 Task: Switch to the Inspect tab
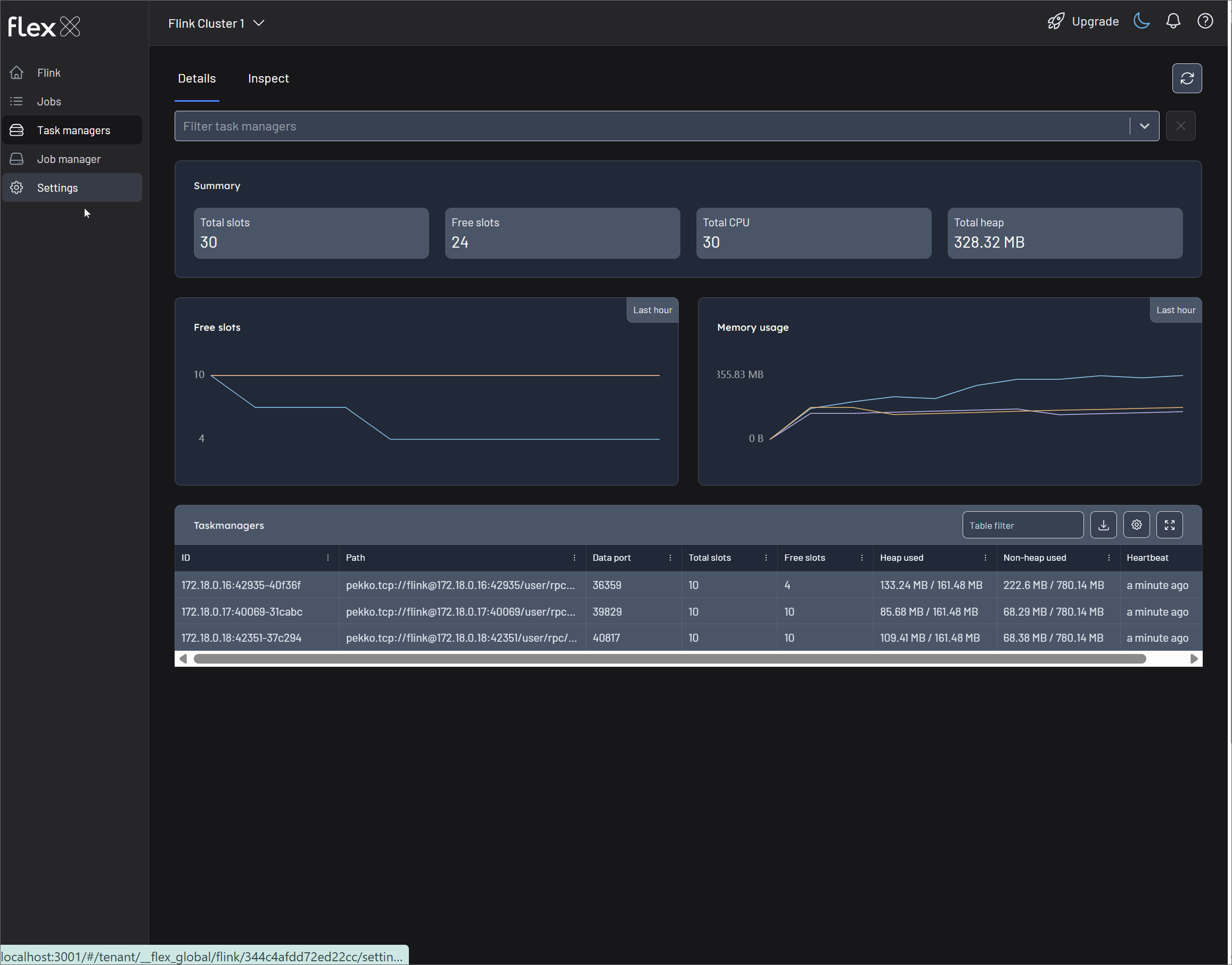click(268, 78)
